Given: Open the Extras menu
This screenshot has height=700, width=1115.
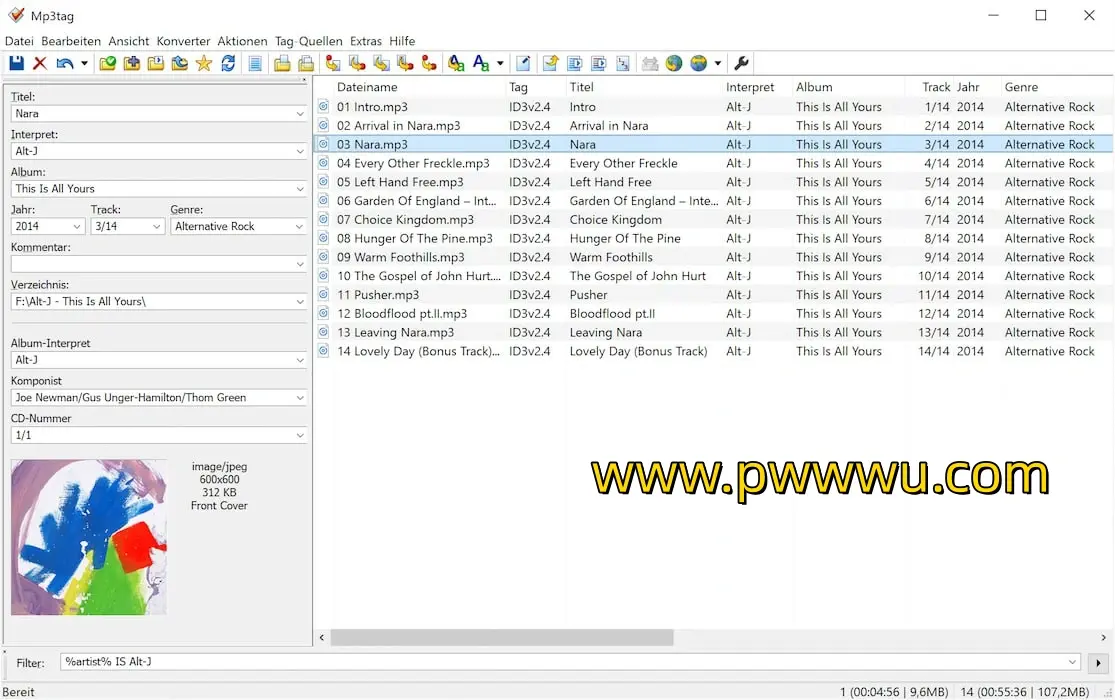Looking at the screenshot, I should click(x=365, y=41).
